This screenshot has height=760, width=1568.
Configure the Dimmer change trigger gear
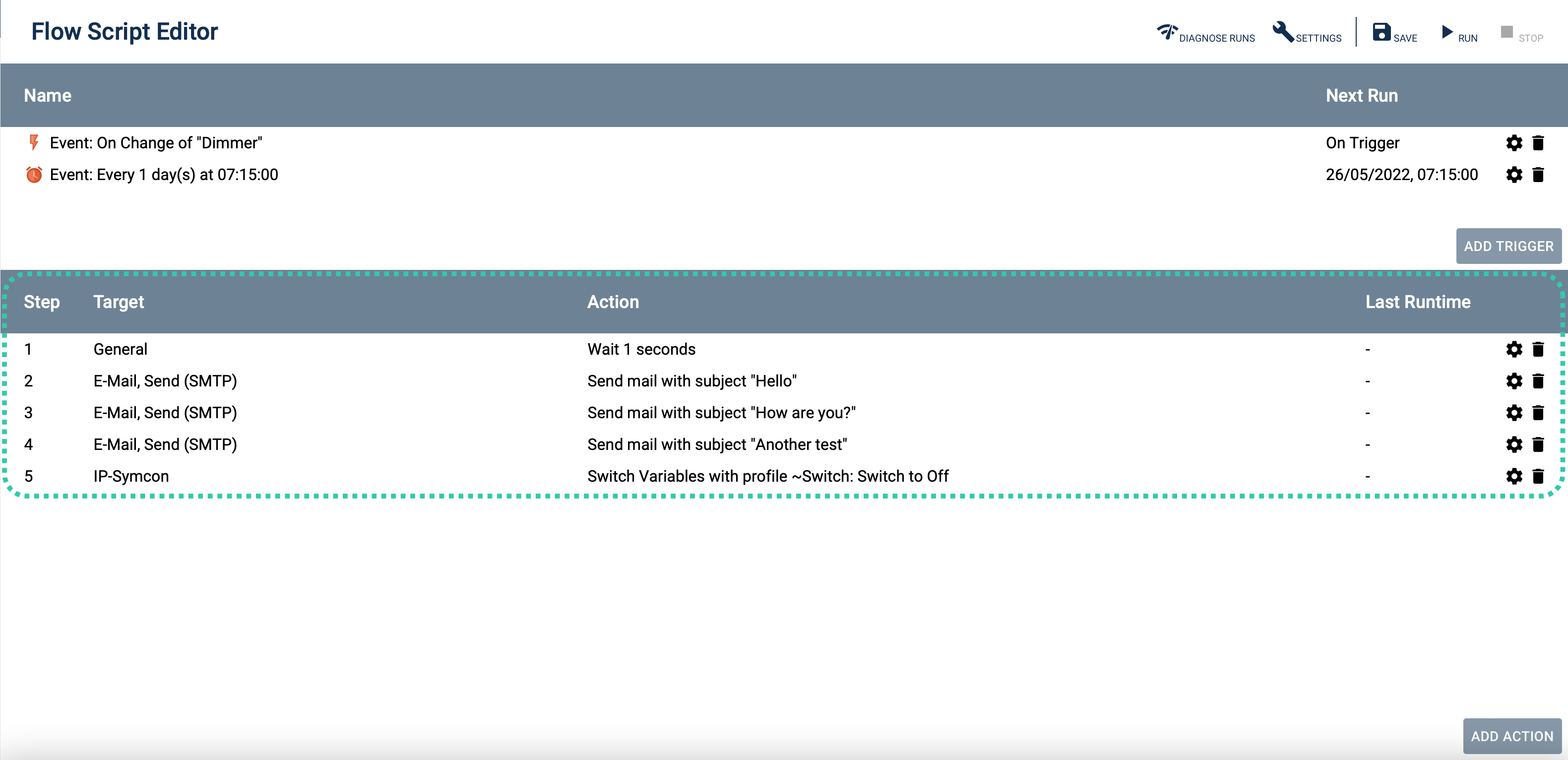[1514, 143]
